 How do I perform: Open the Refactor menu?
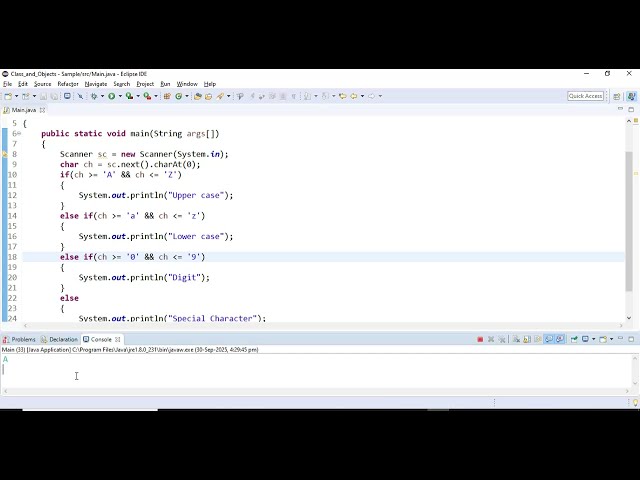[68, 84]
